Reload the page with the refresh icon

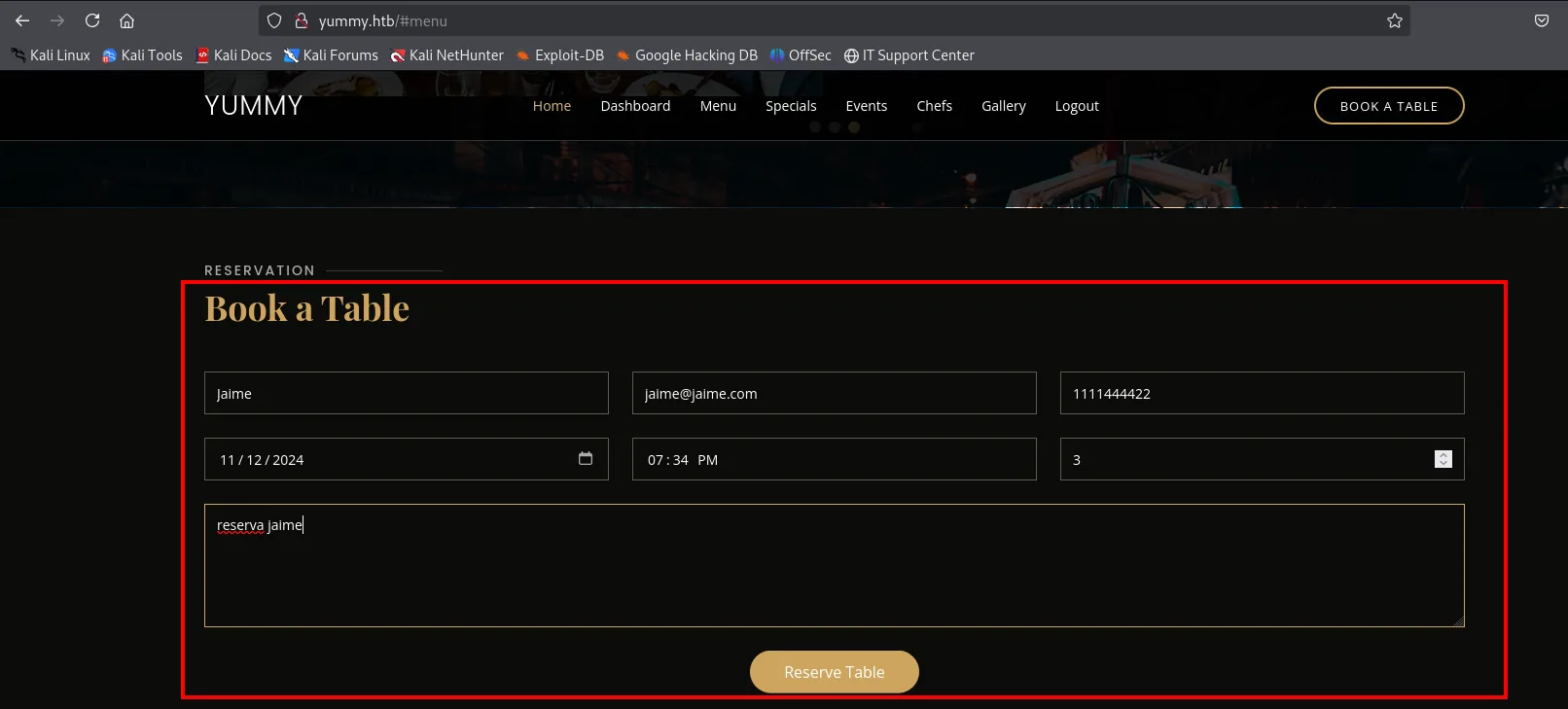click(92, 20)
